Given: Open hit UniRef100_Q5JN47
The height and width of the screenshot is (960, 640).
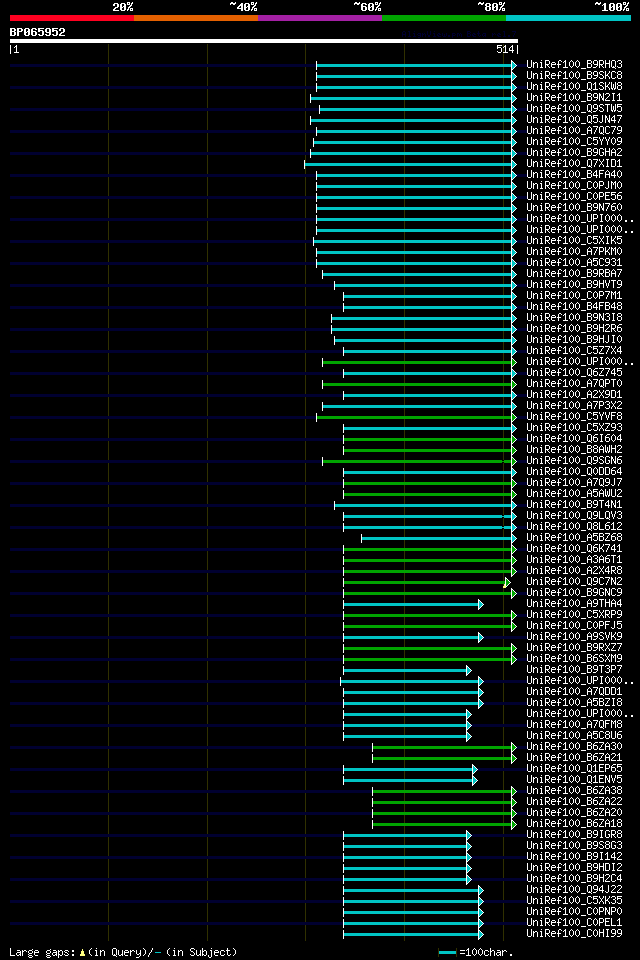Looking at the screenshot, I should point(574,119).
